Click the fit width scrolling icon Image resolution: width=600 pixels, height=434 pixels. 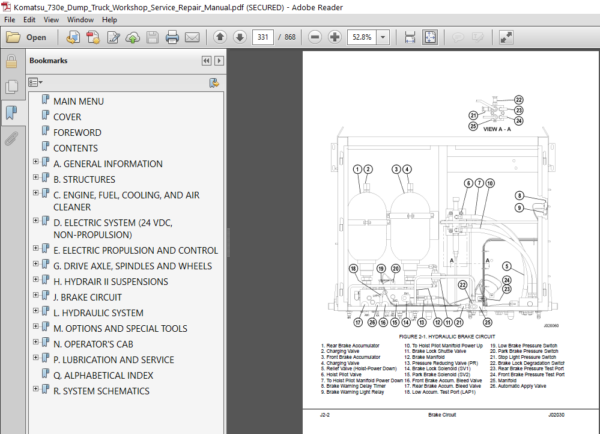410,37
